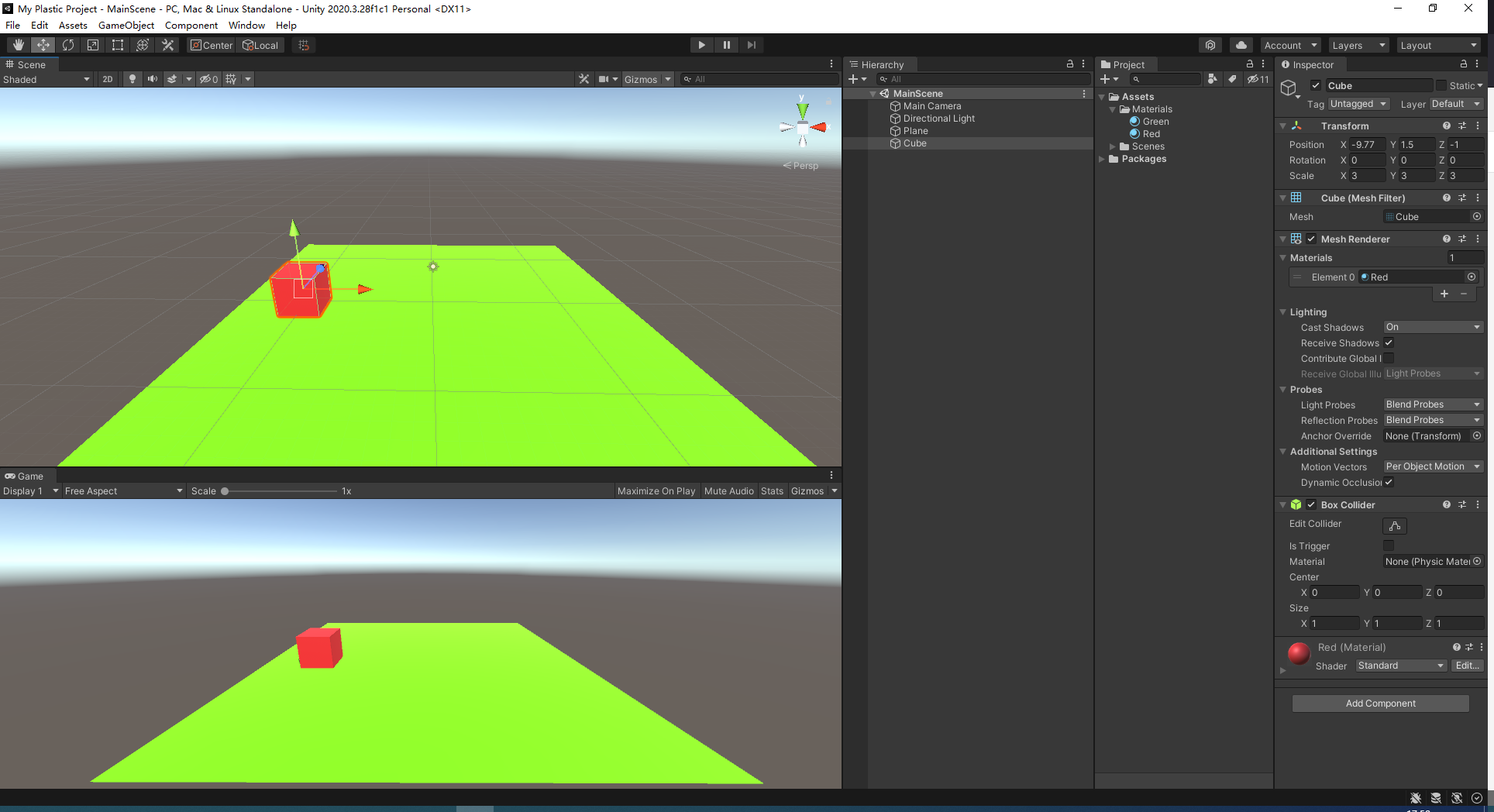Viewport: 1494px width, 812px height.
Task: Toggle Dynamic Occlusion off
Action: (1389, 482)
